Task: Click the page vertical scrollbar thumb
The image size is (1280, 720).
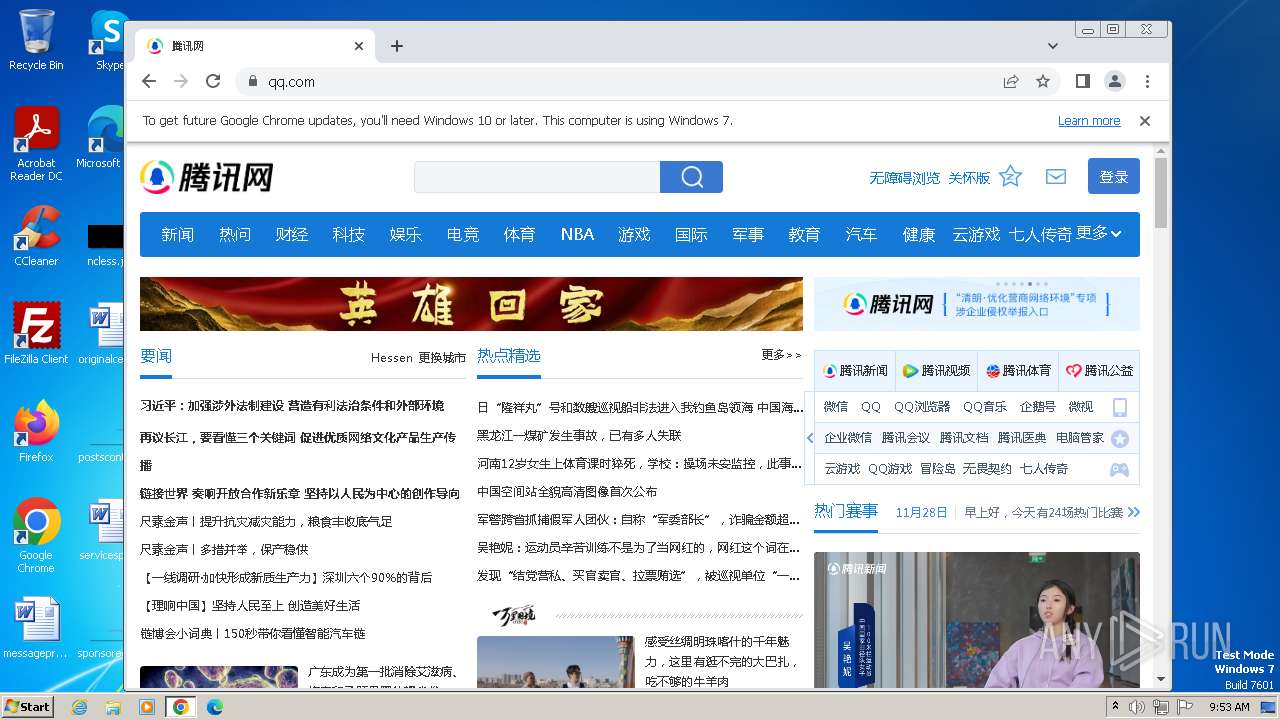Action: tap(1161, 193)
